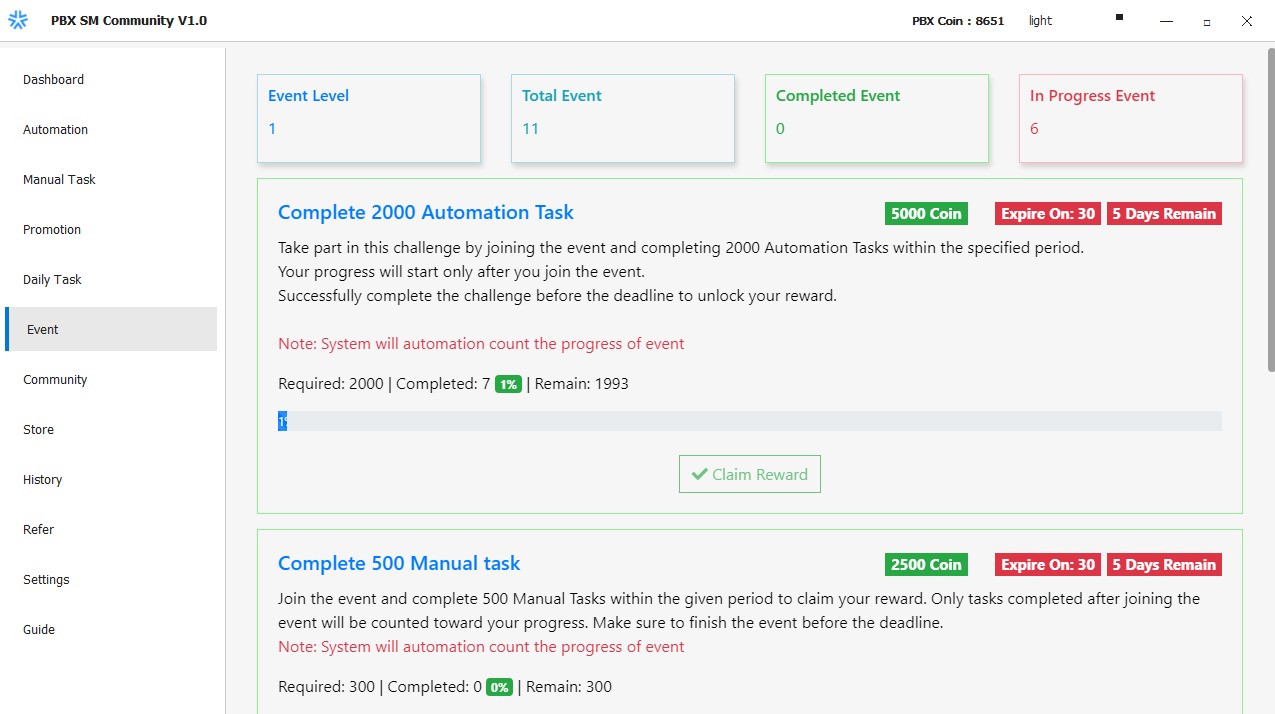Click the Claim Reward button

[x=749, y=474]
